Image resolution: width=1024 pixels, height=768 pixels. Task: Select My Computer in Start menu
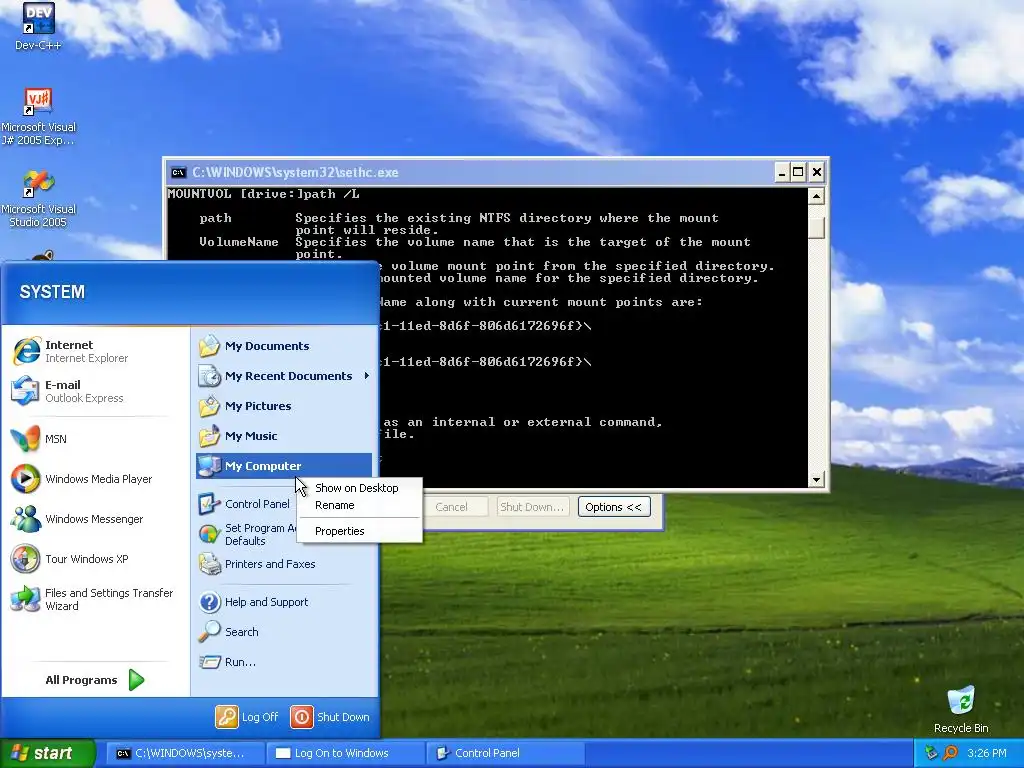(x=283, y=466)
